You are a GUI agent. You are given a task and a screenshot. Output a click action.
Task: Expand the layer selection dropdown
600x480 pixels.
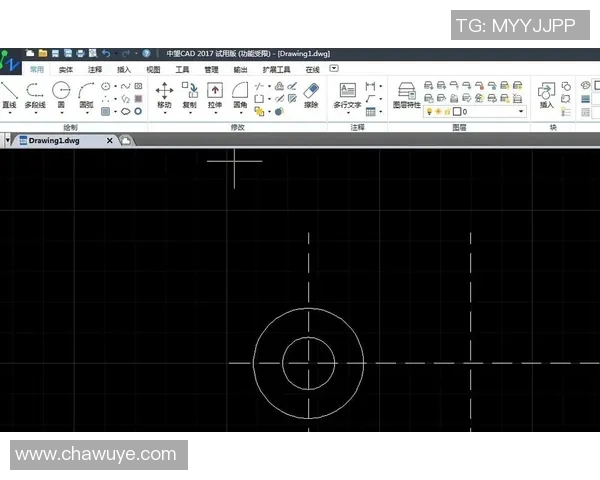(x=521, y=112)
